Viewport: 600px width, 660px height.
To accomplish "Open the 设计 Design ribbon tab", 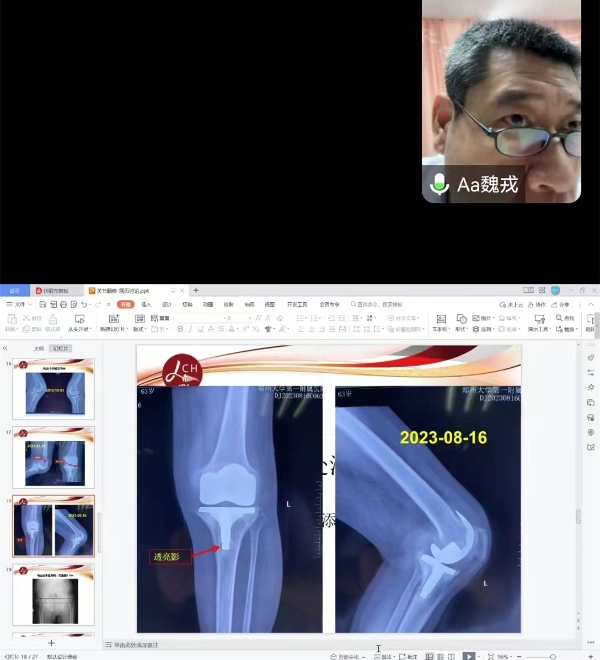I will point(166,304).
